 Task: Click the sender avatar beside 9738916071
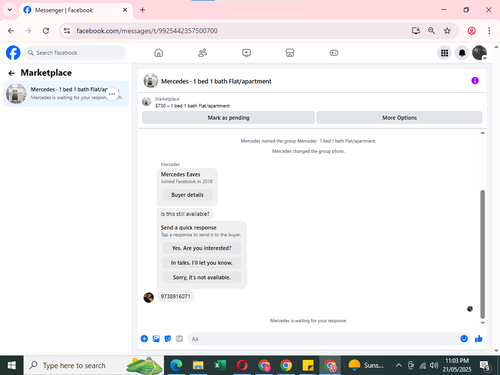[x=149, y=297]
